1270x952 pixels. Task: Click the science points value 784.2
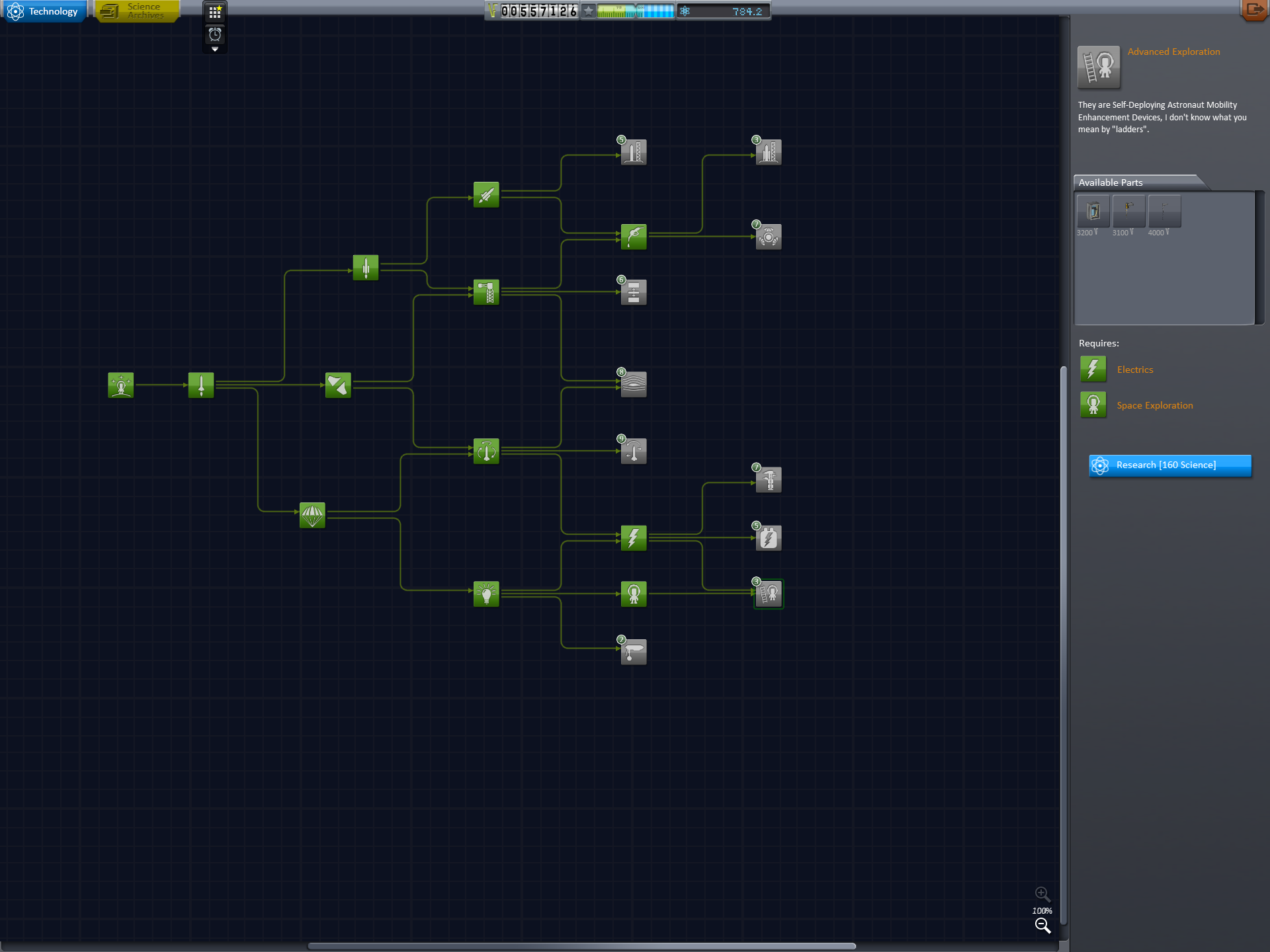pyautogui.click(x=747, y=11)
